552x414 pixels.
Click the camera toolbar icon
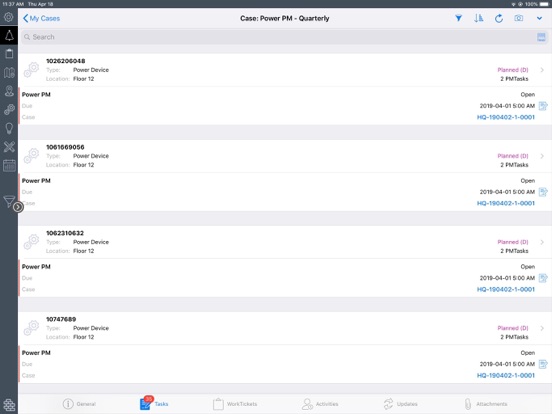click(519, 18)
